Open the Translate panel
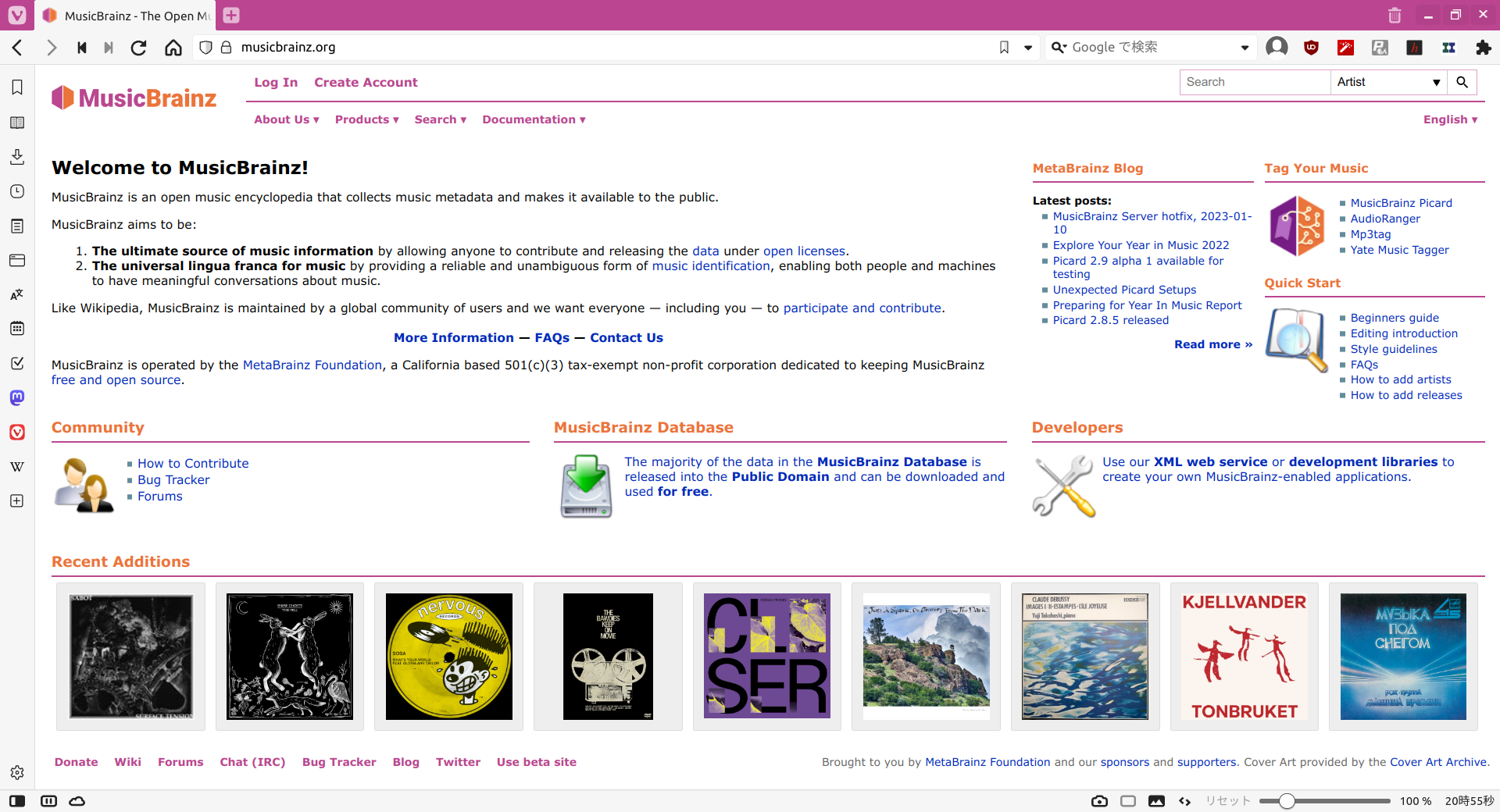This screenshot has height=812, width=1500. pyautogui.click(x=17, y=294)
